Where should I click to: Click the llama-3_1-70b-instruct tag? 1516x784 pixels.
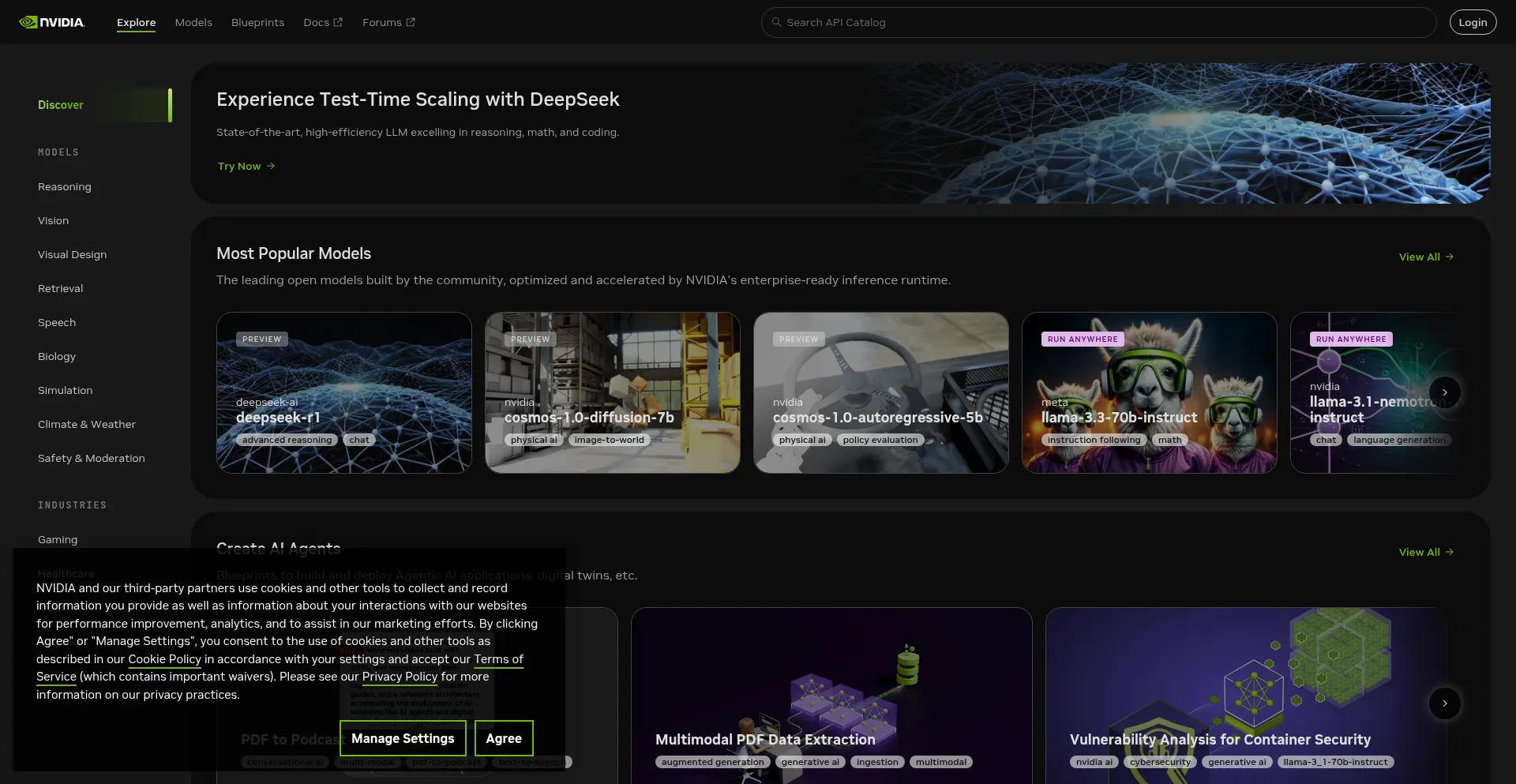(x=1335, y=762)
